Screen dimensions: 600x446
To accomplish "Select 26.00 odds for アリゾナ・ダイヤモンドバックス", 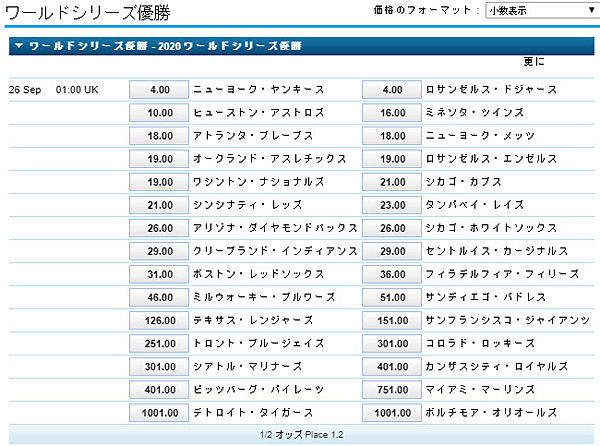I will (159, 228).
